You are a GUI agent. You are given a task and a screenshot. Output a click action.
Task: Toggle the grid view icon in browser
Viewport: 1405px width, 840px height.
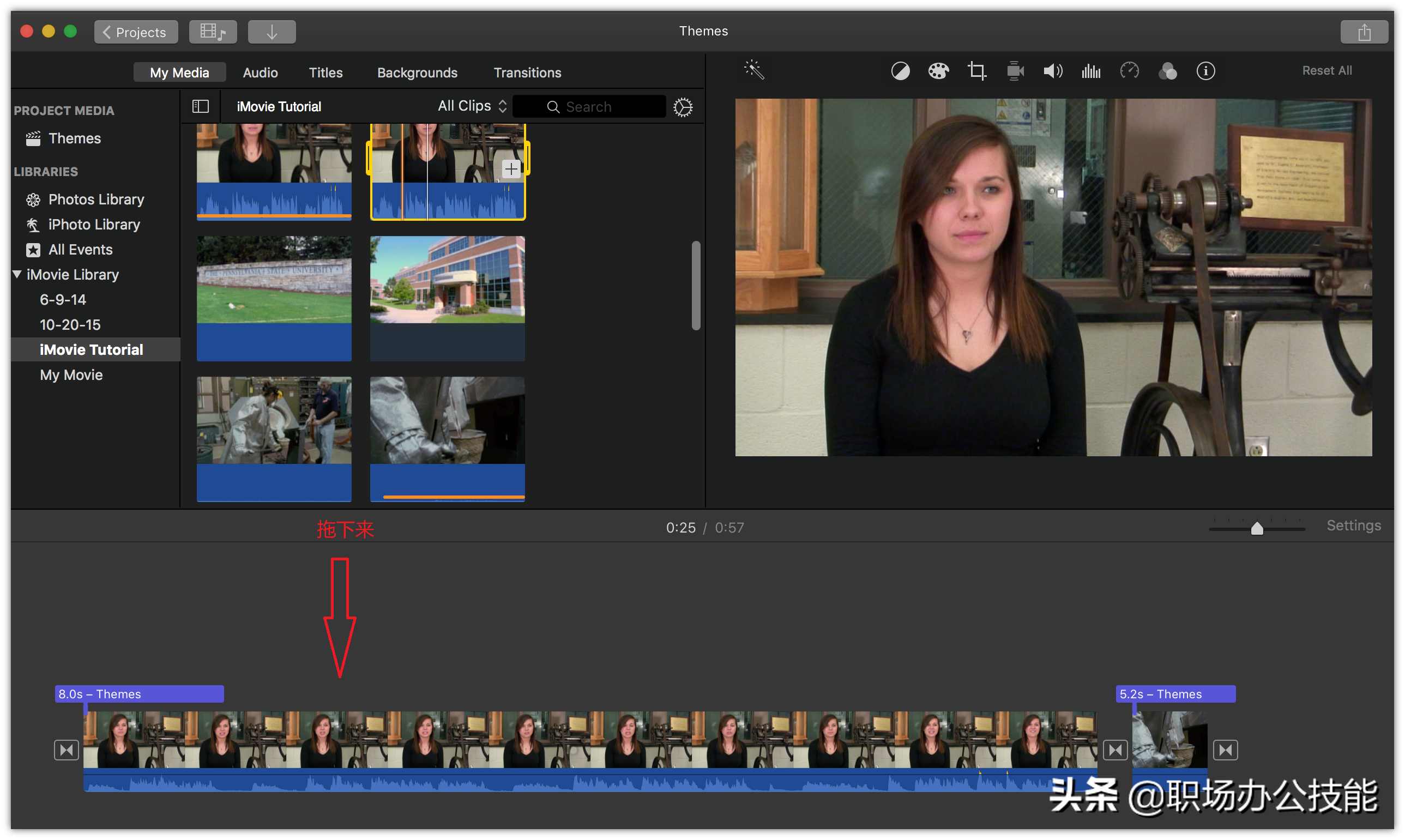click(200, 106)
